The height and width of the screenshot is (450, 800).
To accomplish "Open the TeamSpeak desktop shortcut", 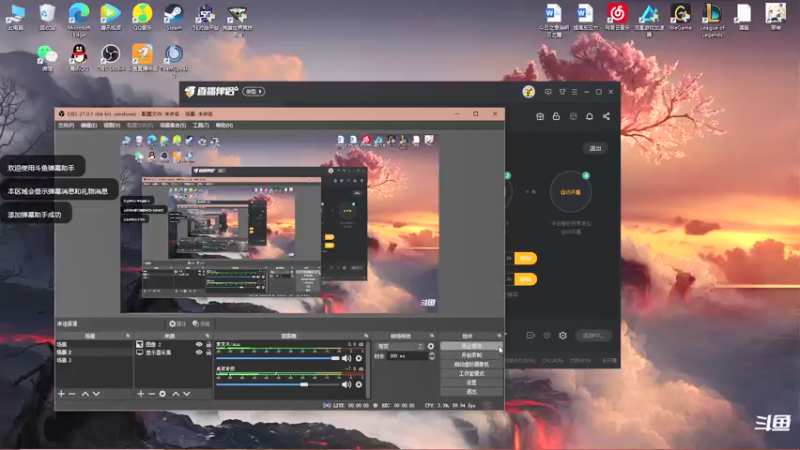I will point(173,59).
